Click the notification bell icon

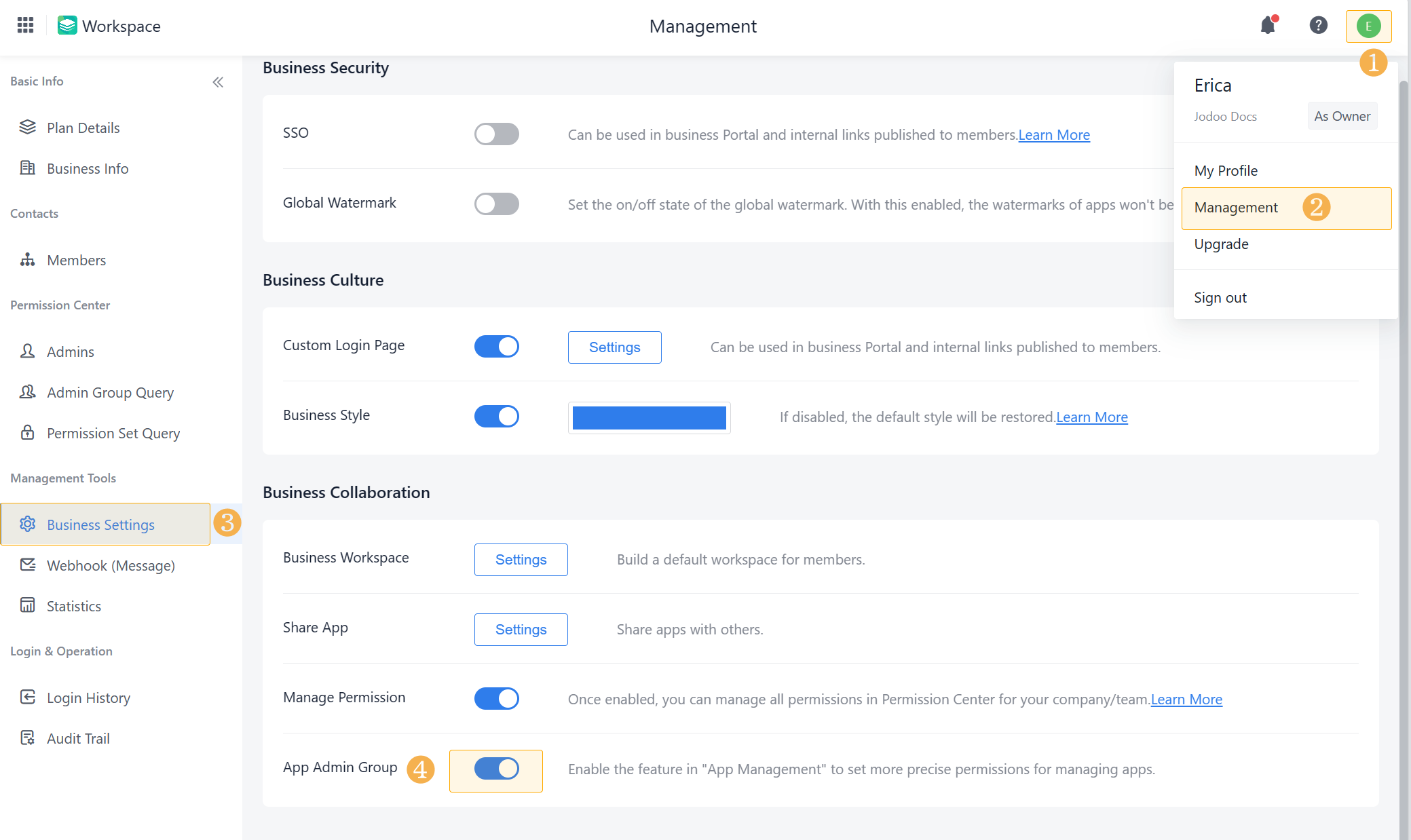point(1267,26)
